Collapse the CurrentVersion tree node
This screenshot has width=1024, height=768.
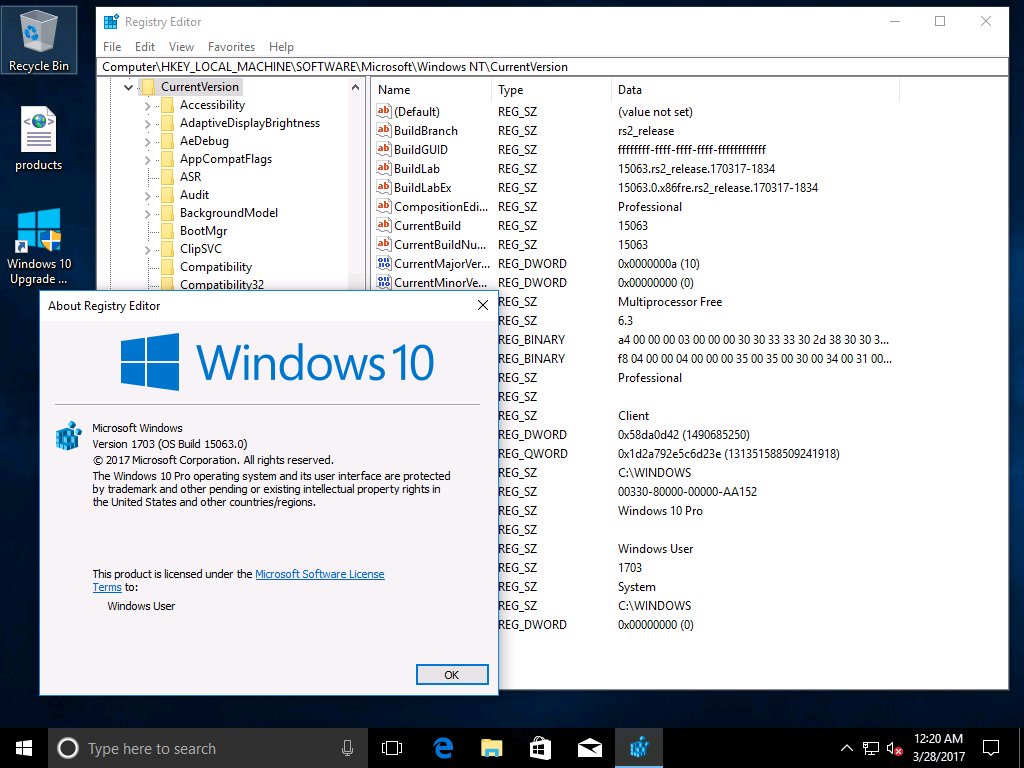tap(129, 87)
